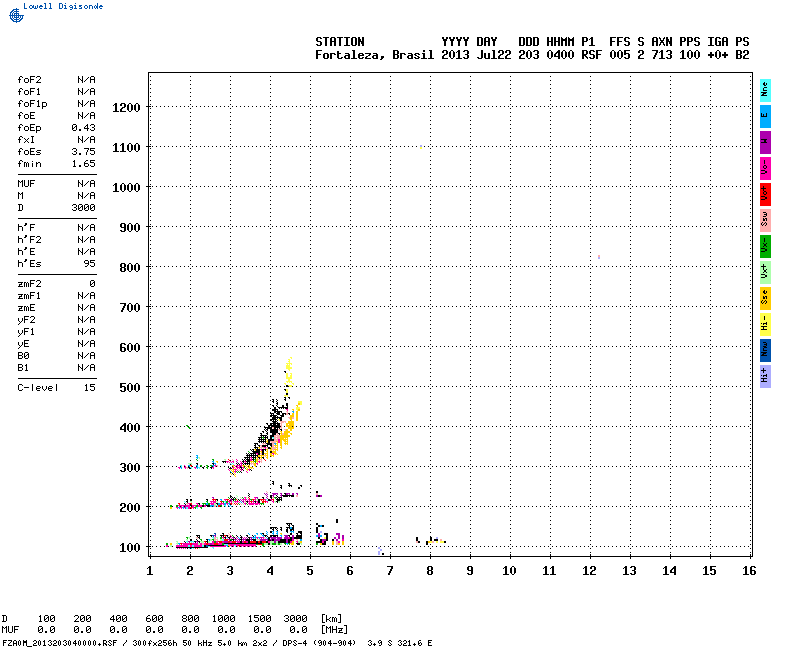Click the 1200 height axis label
Image resolution: width=800 pixels, height=650 pixels.
[126, 108]
